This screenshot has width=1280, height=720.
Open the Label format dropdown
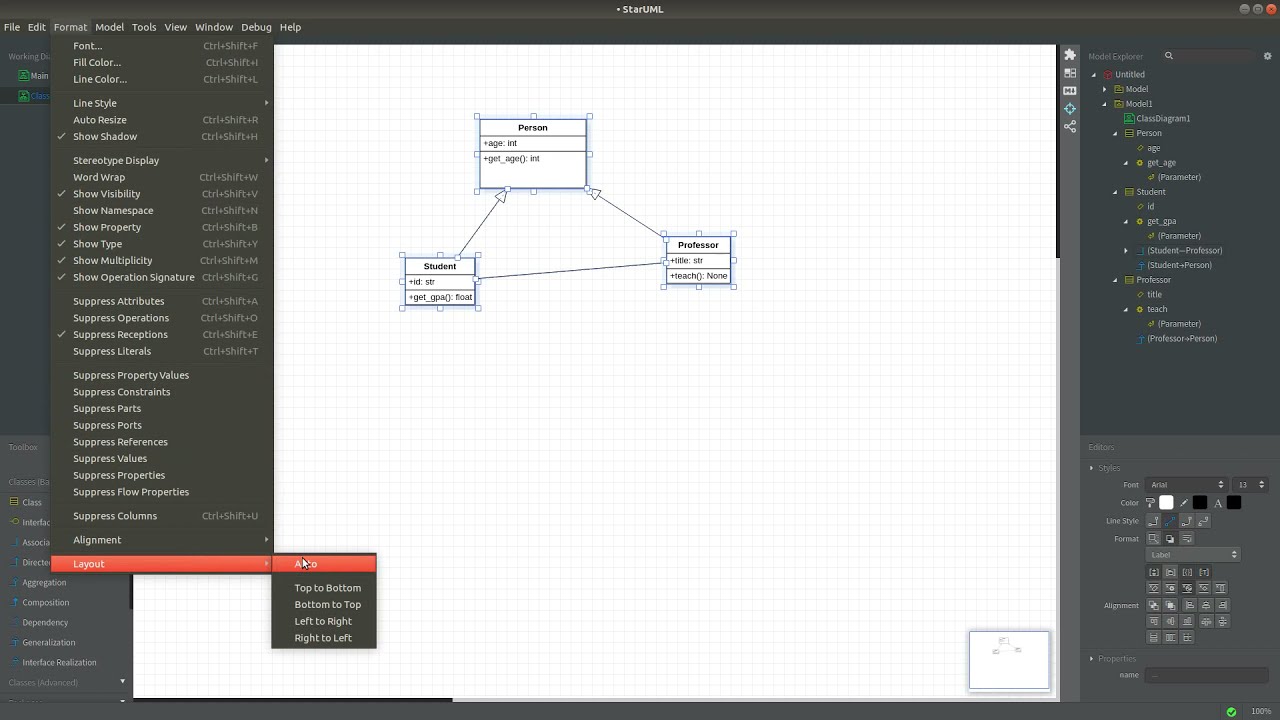point(1193,554)
